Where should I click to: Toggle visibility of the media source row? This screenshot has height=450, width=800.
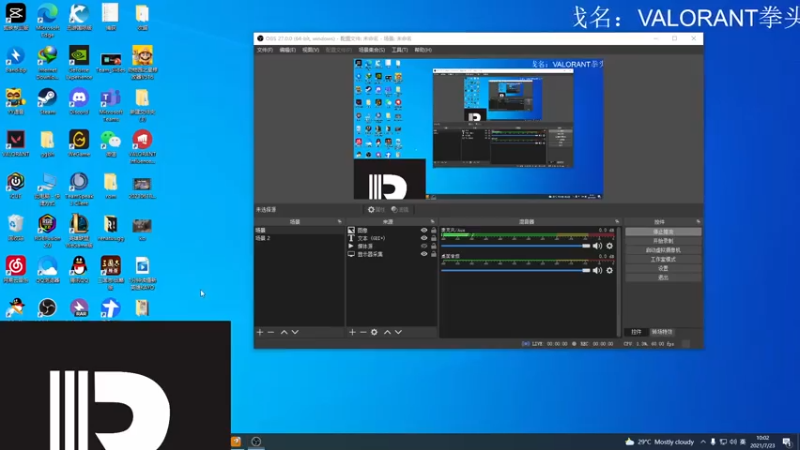click(x=424, y=246)
